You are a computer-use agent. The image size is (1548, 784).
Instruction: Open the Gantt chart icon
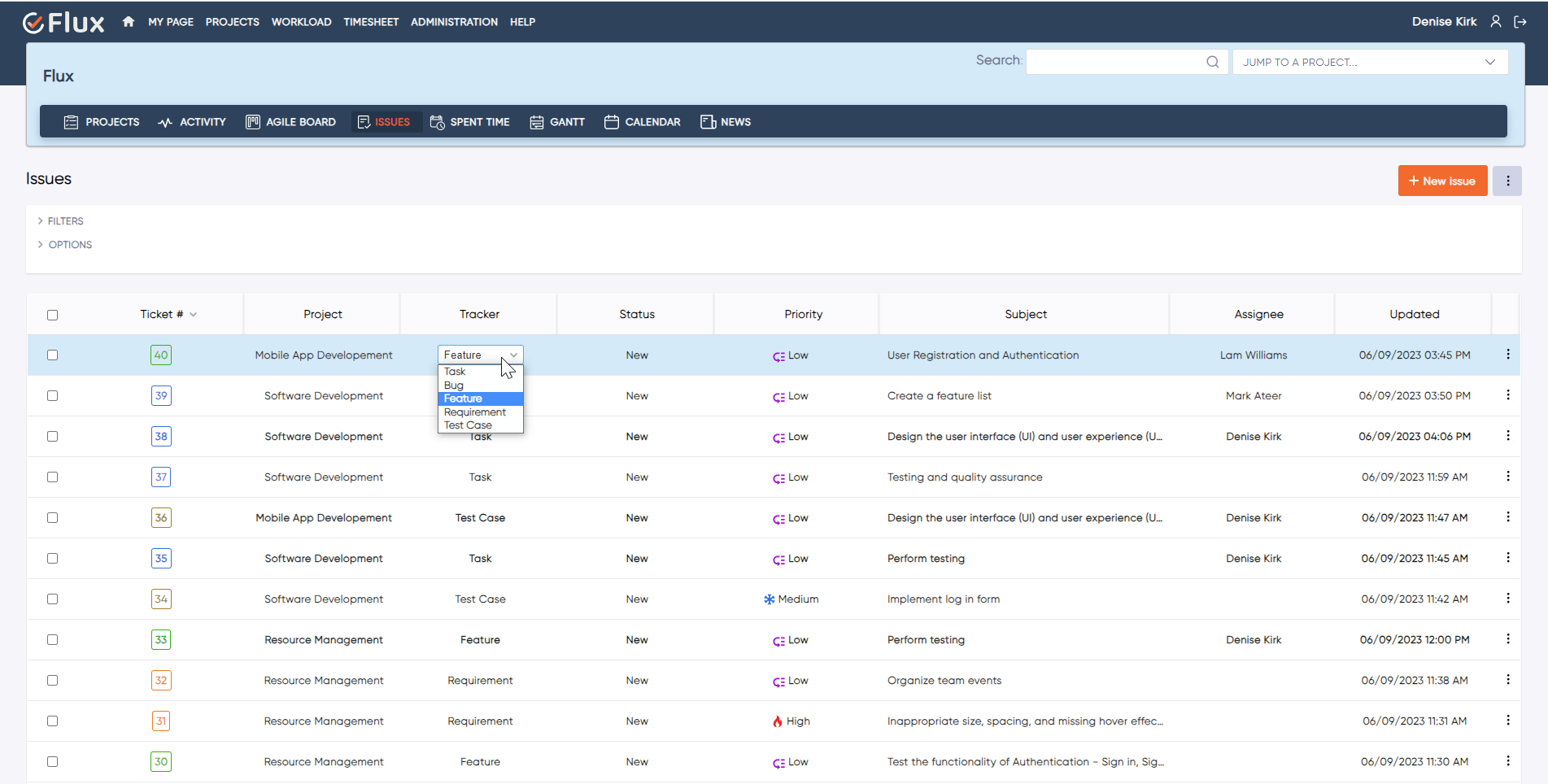click(537, 122)
